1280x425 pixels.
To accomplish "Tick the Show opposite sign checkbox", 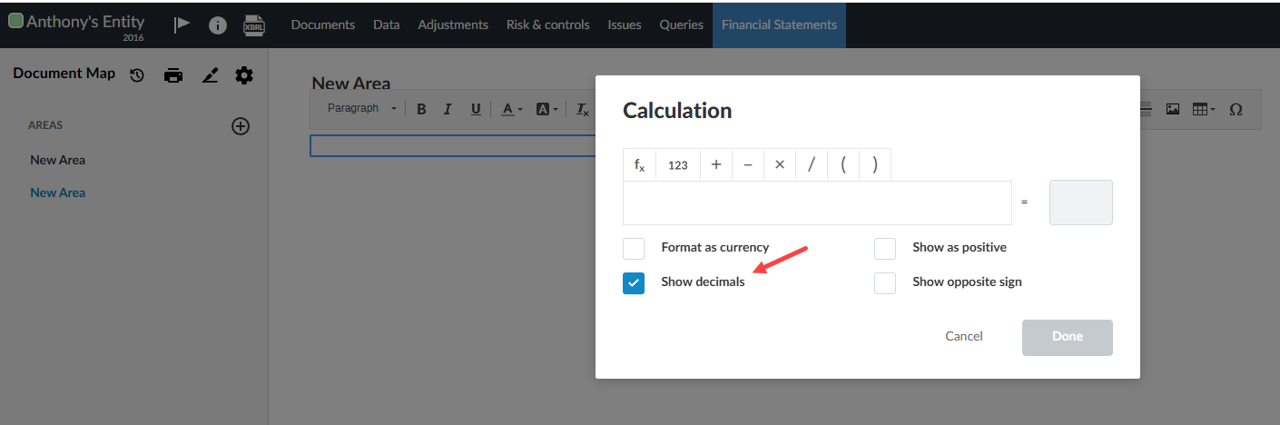I will [x=885, y=283].
